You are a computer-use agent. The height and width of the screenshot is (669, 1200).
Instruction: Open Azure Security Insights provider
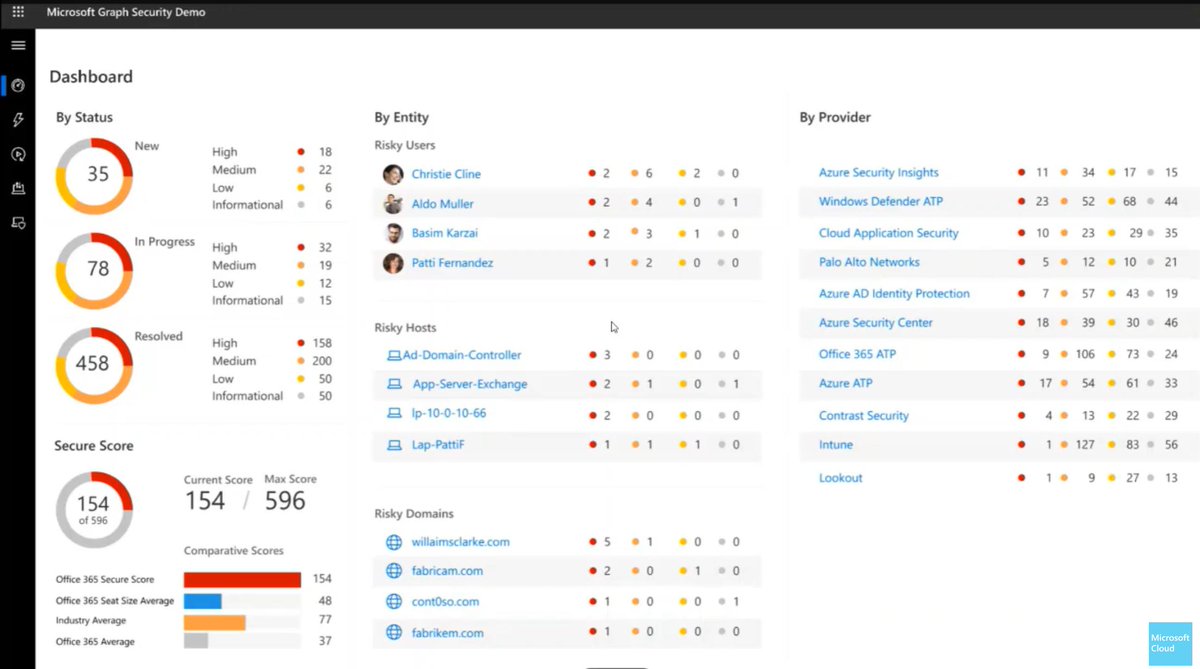[879, 173]
